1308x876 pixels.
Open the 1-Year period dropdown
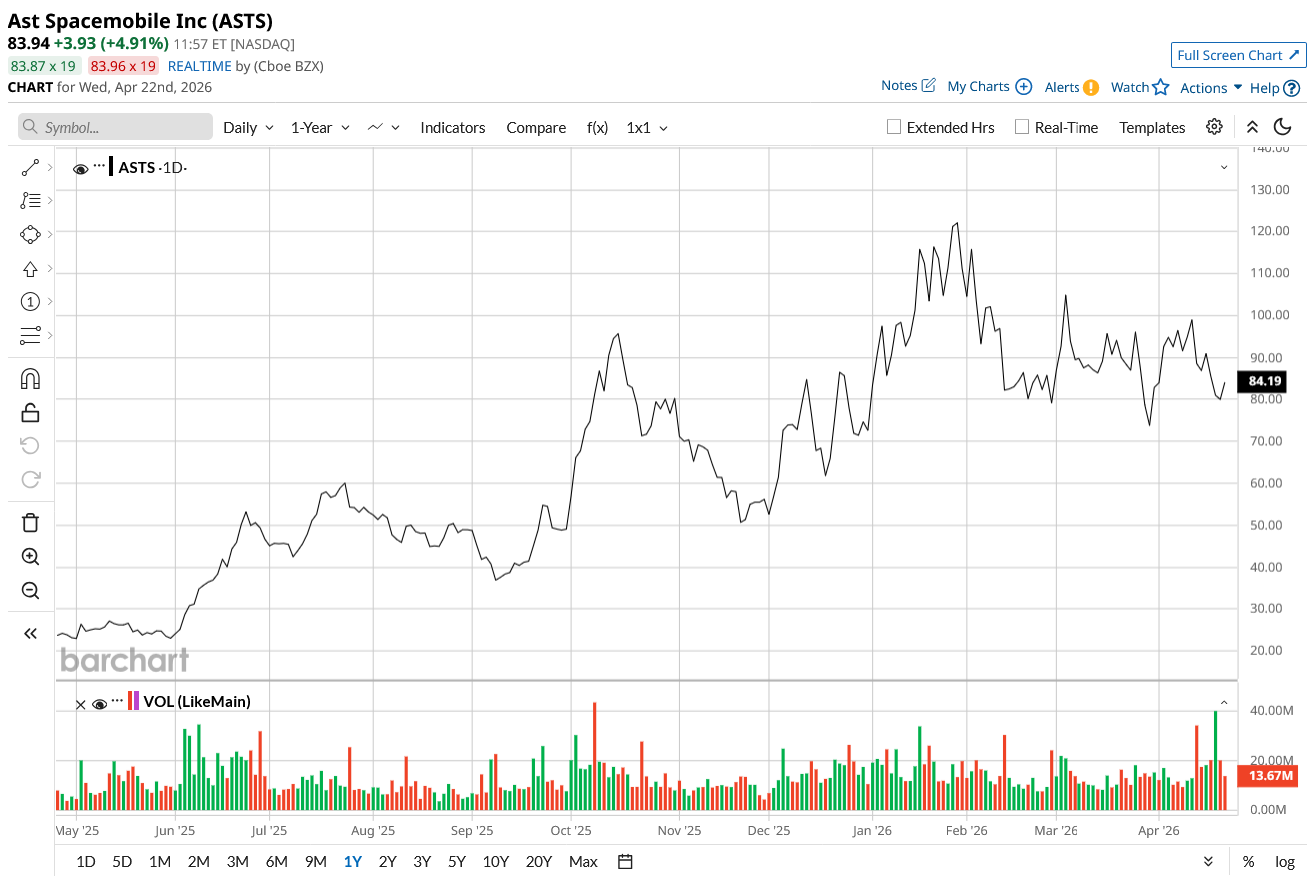320,128
